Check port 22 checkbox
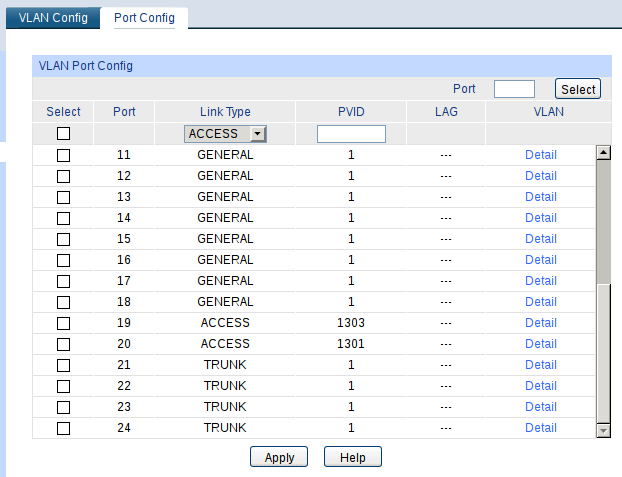This screenshot has height=477, width=622. point(63,387)
